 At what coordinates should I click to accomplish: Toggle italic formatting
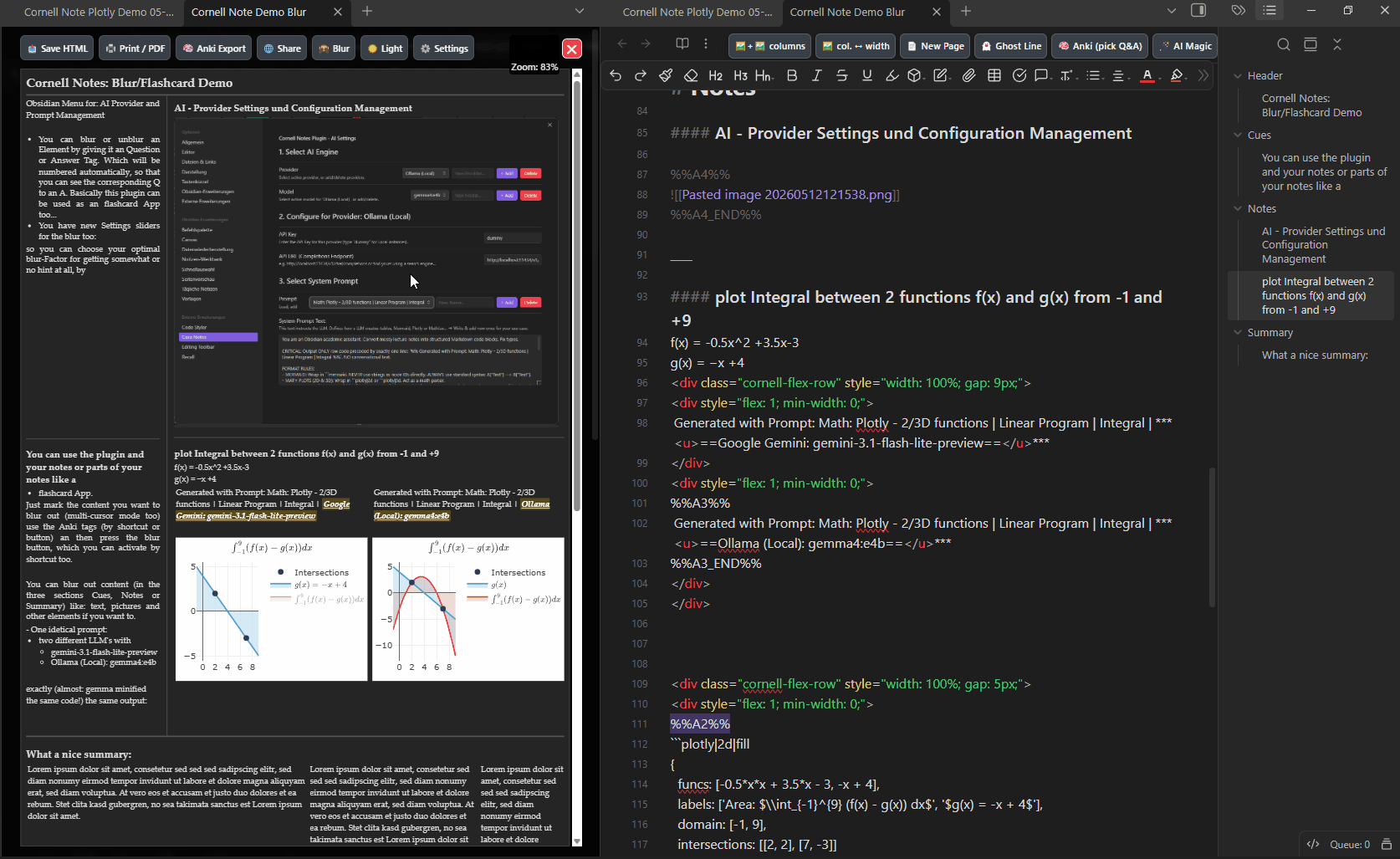click(x=817, y=75)
